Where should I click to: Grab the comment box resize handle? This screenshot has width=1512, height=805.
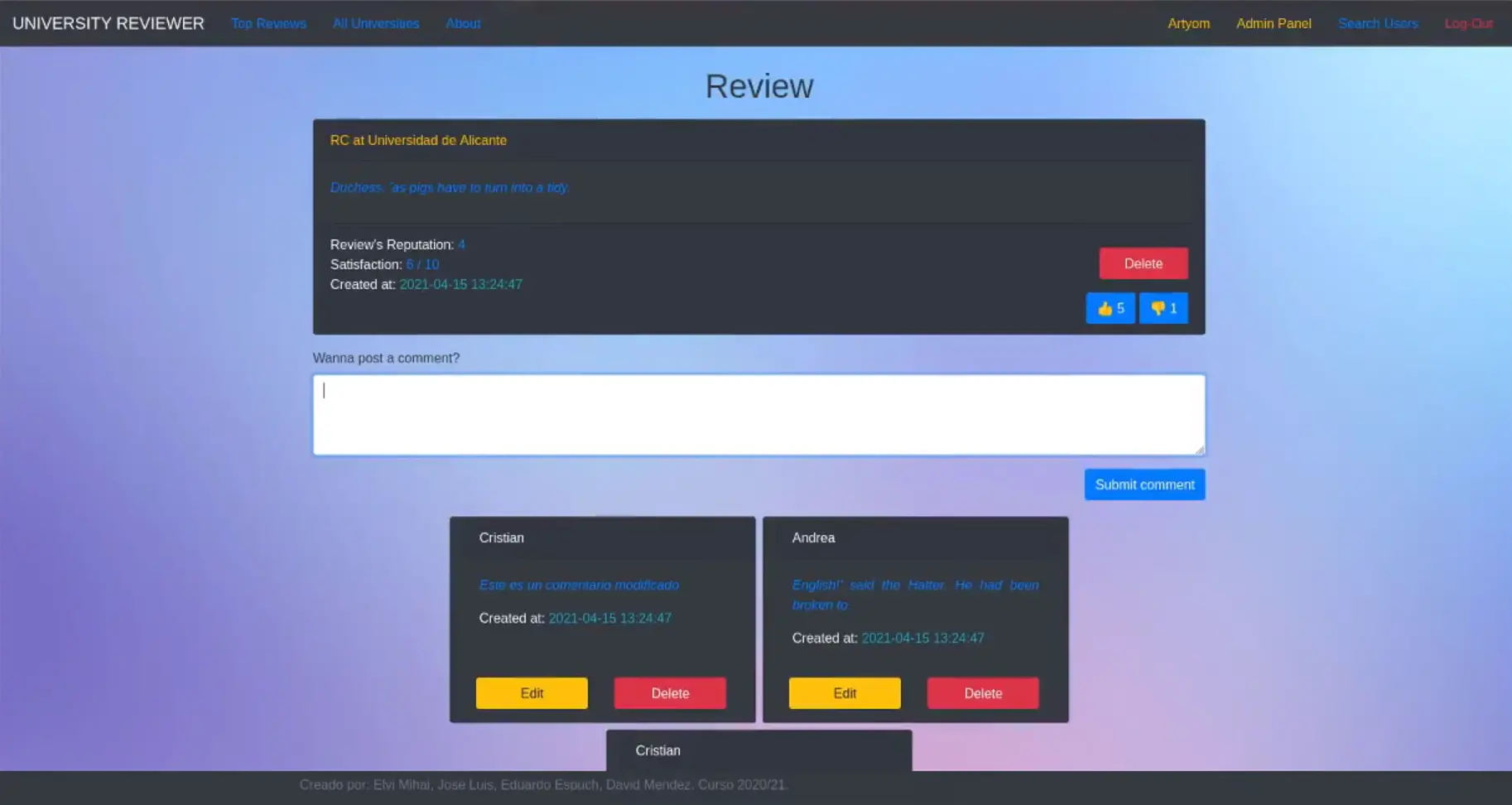click(x=1199, y=450)
